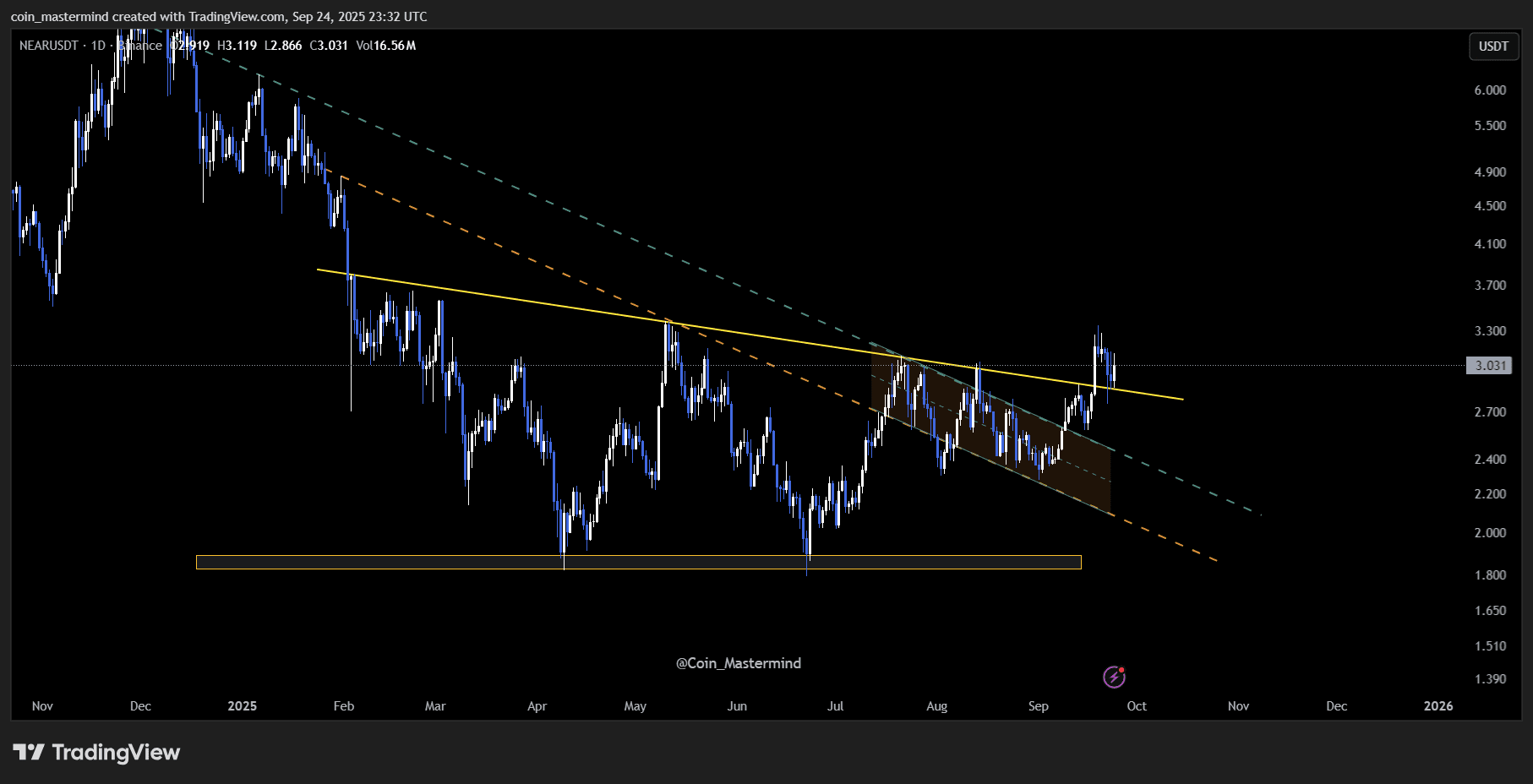Viewport: 1533px width, 784px height.
Task: Click the 3.700 price axis label
Action: (1490, 286)
